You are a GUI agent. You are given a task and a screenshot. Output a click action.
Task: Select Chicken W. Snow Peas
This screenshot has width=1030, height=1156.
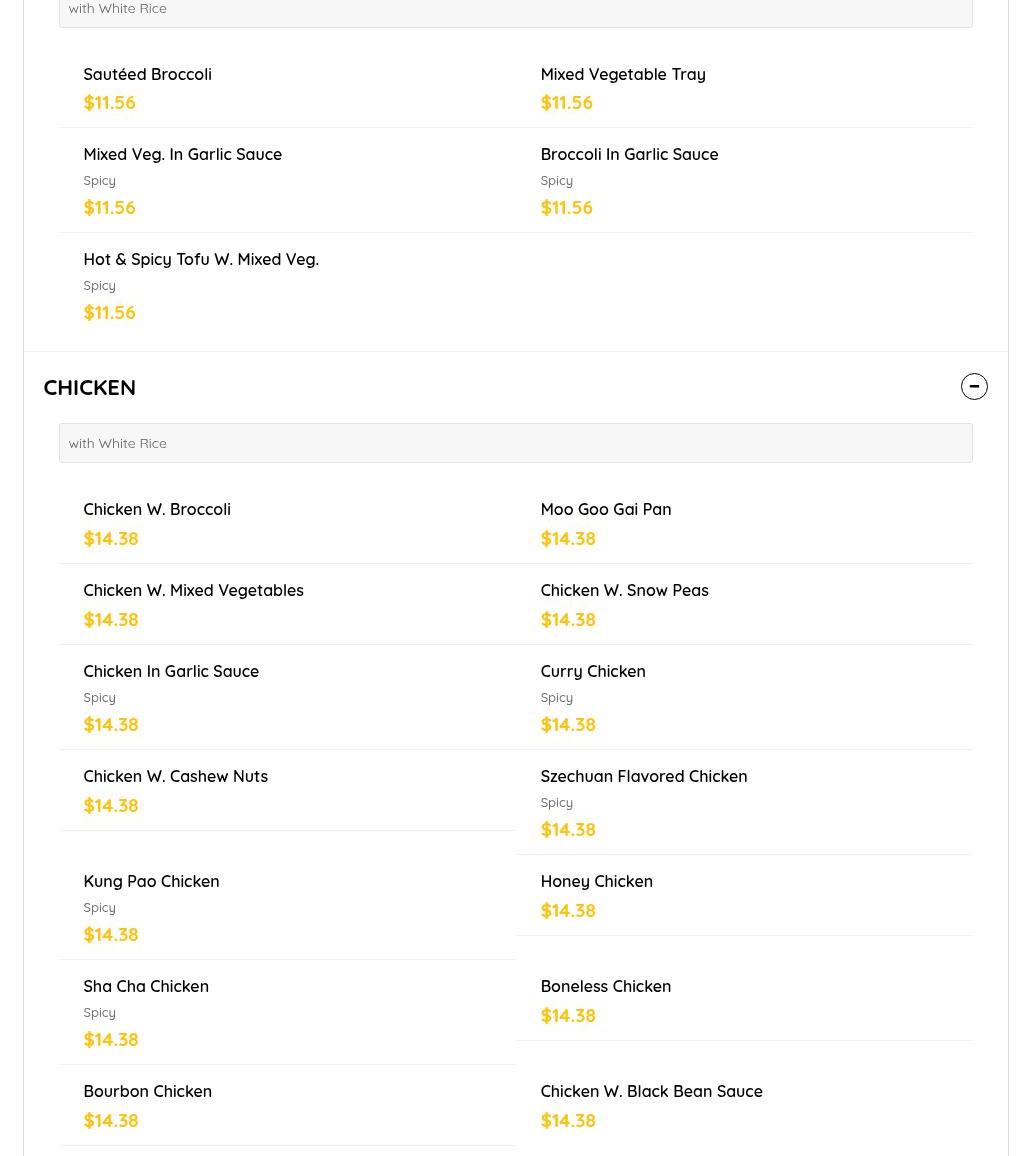click(624, 591)
